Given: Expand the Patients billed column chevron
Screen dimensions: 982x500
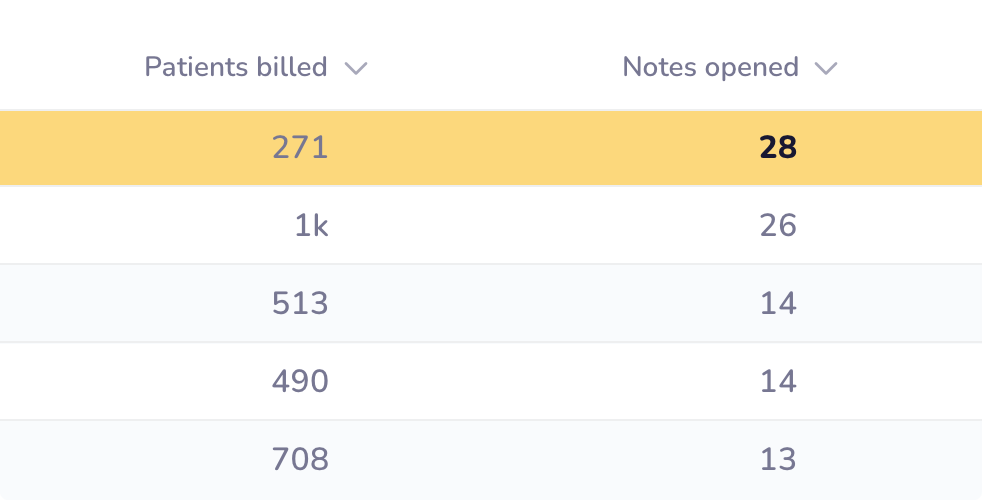Looking at the screenshot, I should [x=355, y=68].
